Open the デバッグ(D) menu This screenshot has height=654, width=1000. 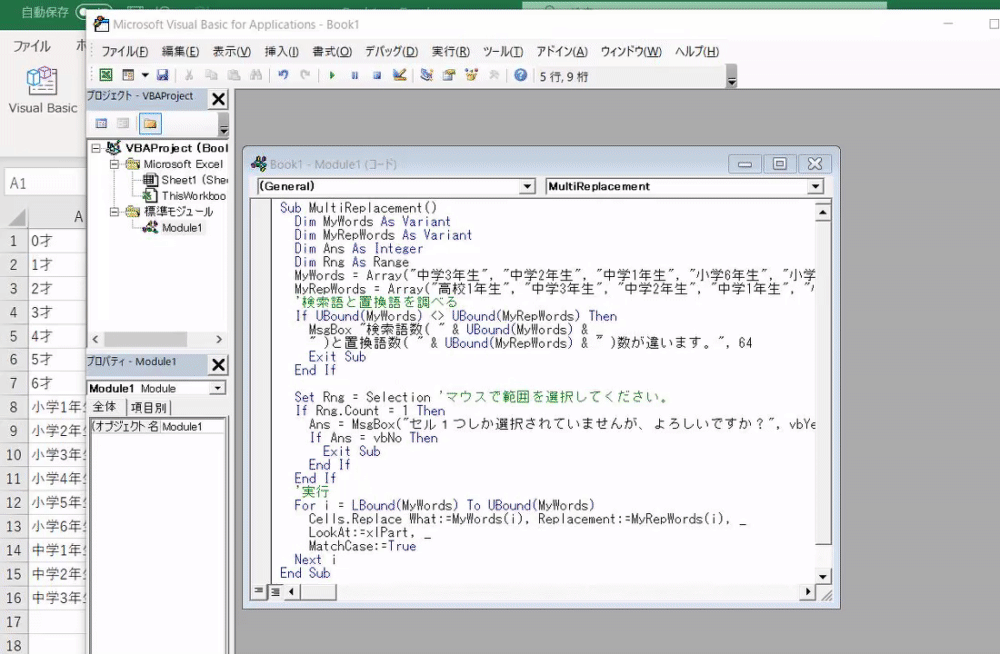pos(391,52)
